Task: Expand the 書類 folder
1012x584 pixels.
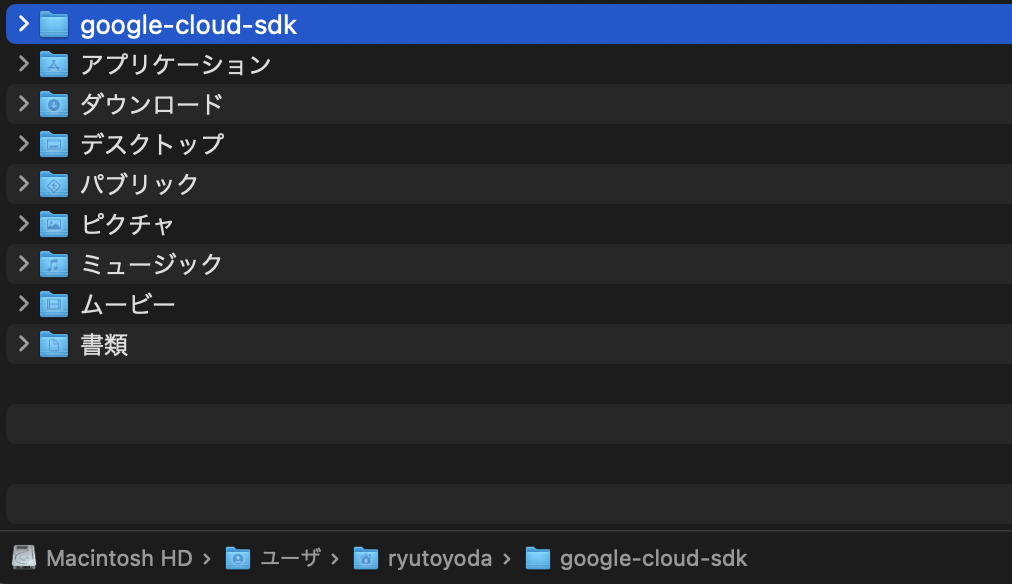Action: click(23, 344)
